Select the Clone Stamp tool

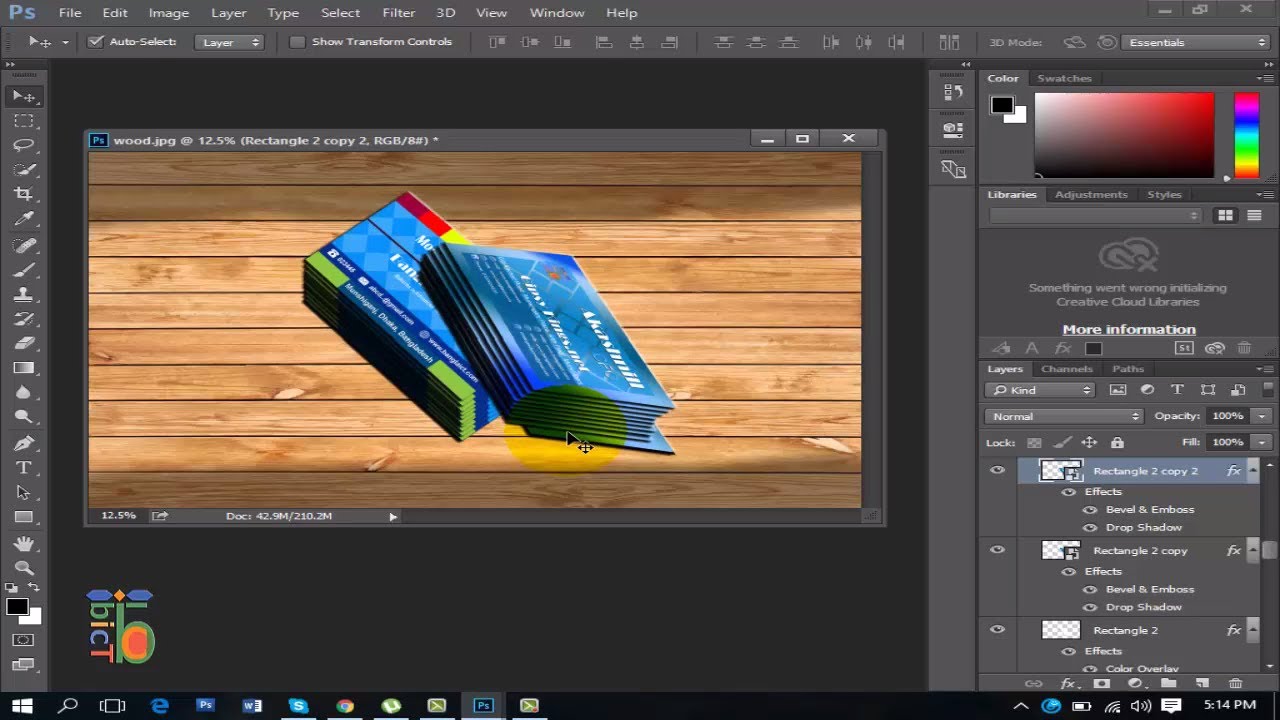(24, 295)
